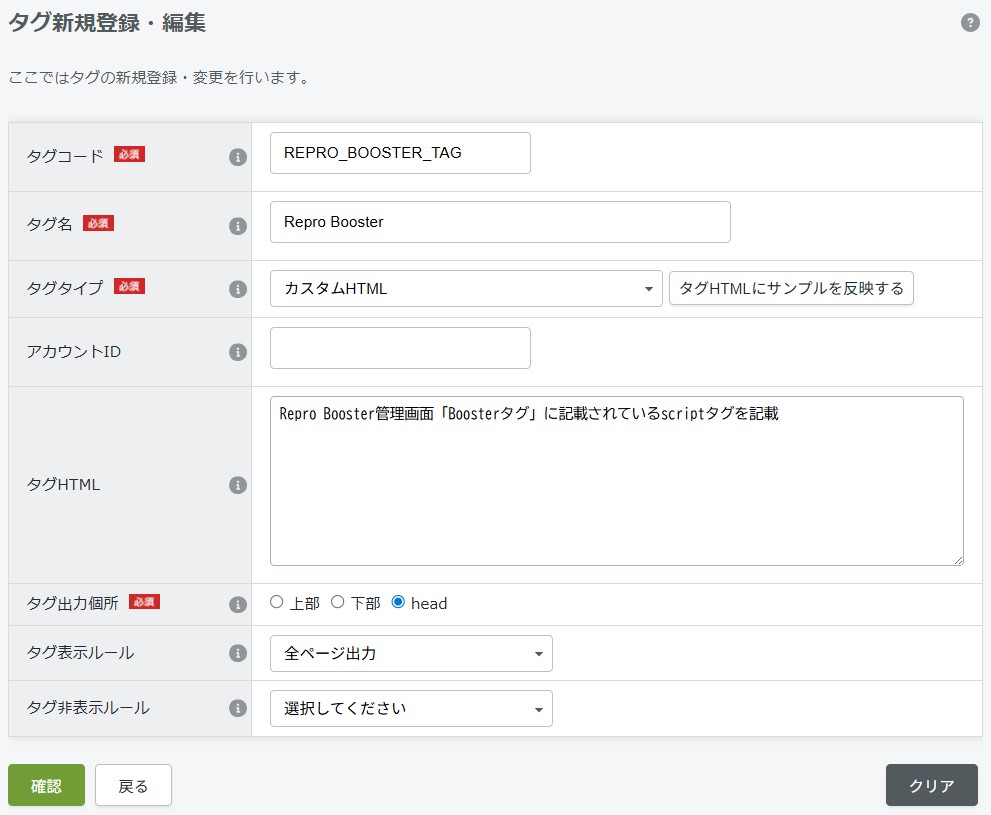Click the タグHTML label text
This screenshot has height=815, width=991.
tap(63, 485)
